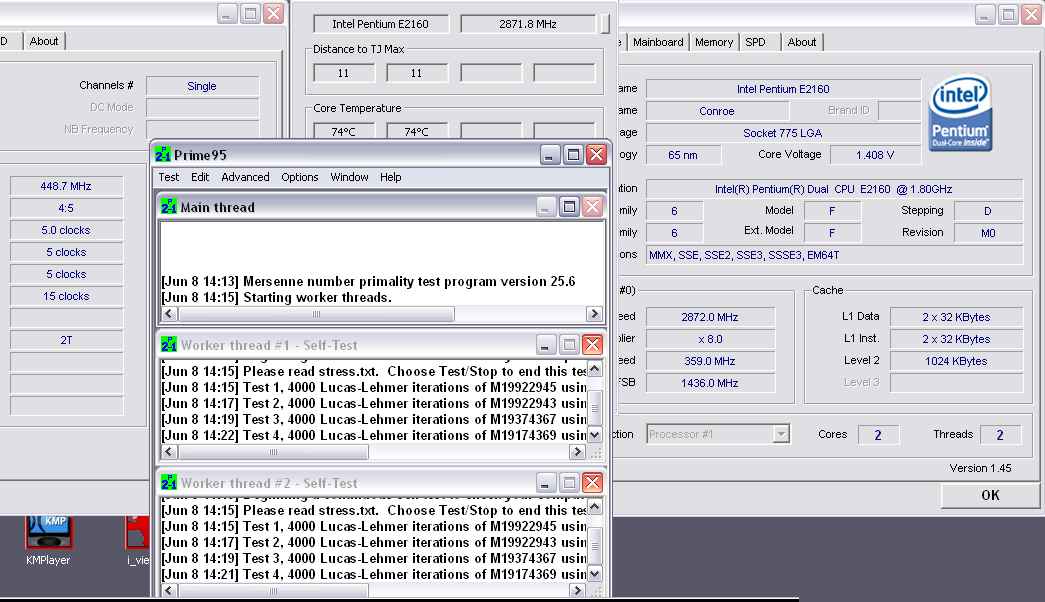The height and width of the screenshot is (602, 1045).
Task: Close the right CPU-Z window
Action: [1032, 15]
